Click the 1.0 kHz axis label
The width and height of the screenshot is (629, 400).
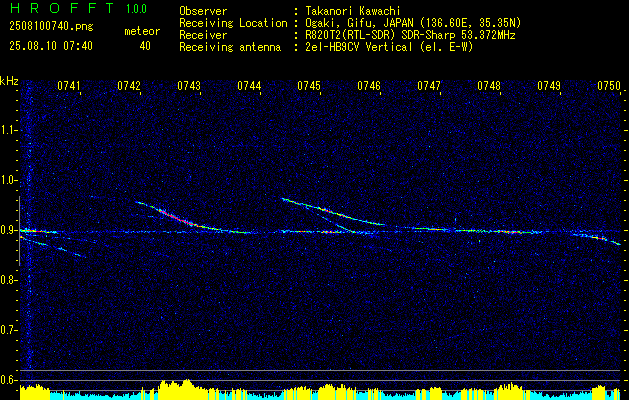[9, 180]
